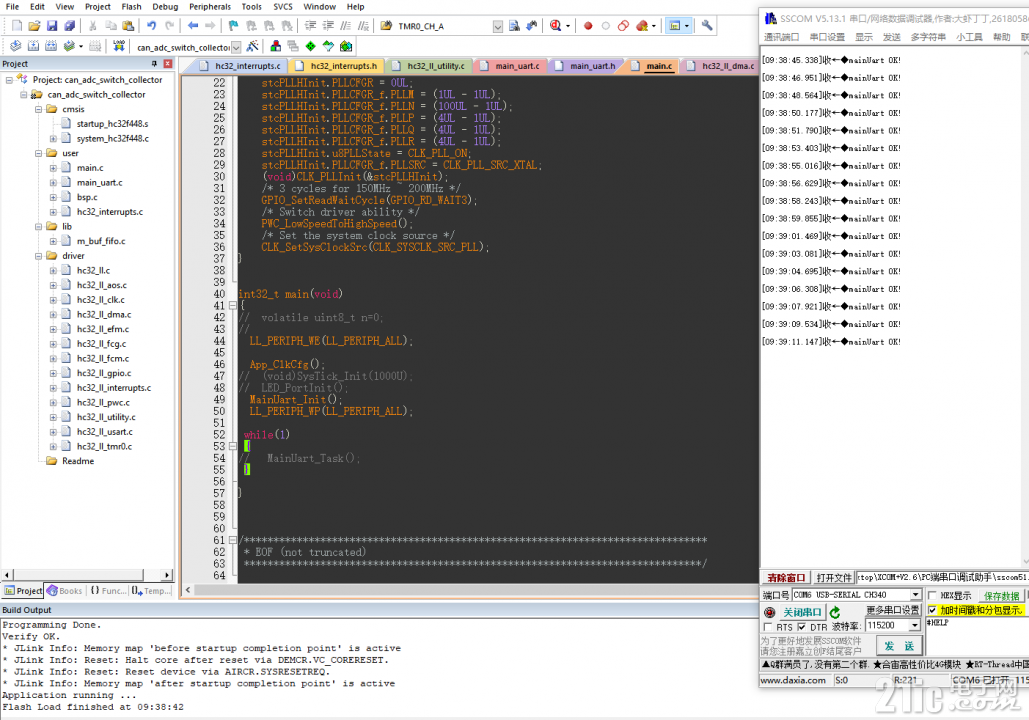Screen dimensions: 1029x720
Task: Open the Configuration wrench icon
Action: pos(707,26)
